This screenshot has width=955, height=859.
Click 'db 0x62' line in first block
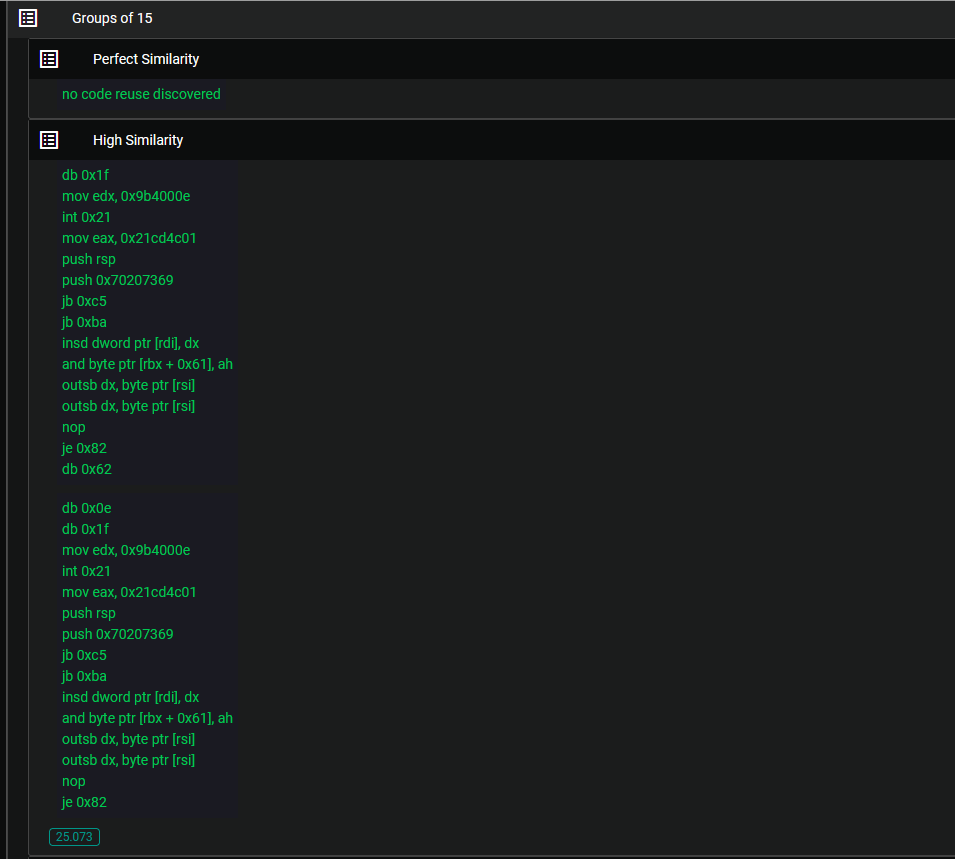coord(87,469)
